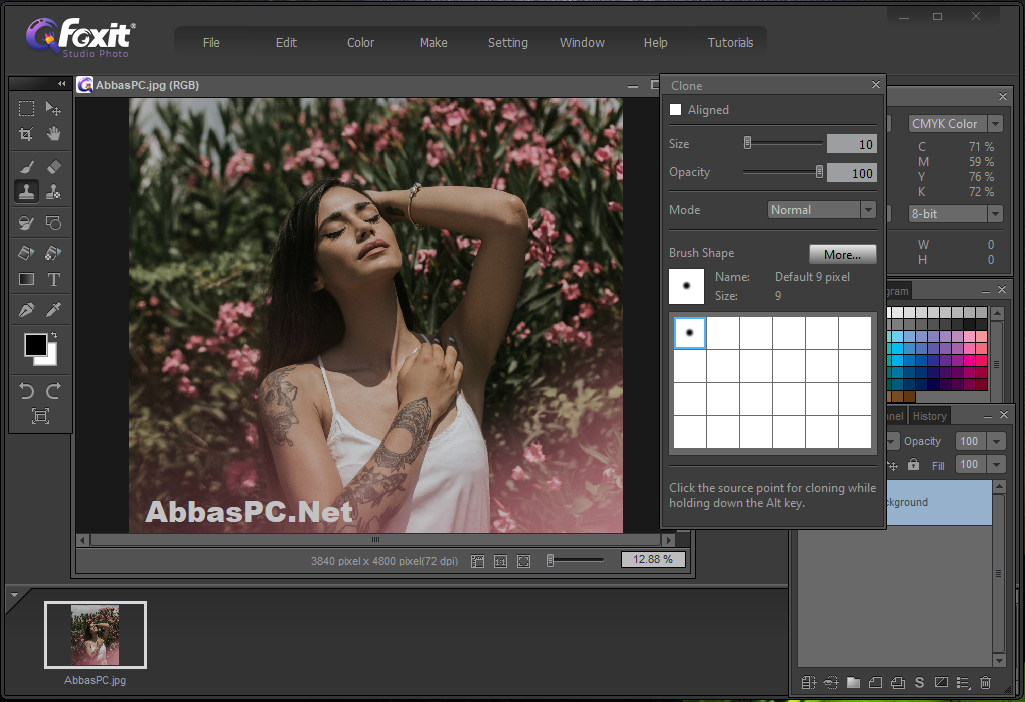Click the Undo arrow icon
The image size is (1025, 702).
click(x=26, y=391)
